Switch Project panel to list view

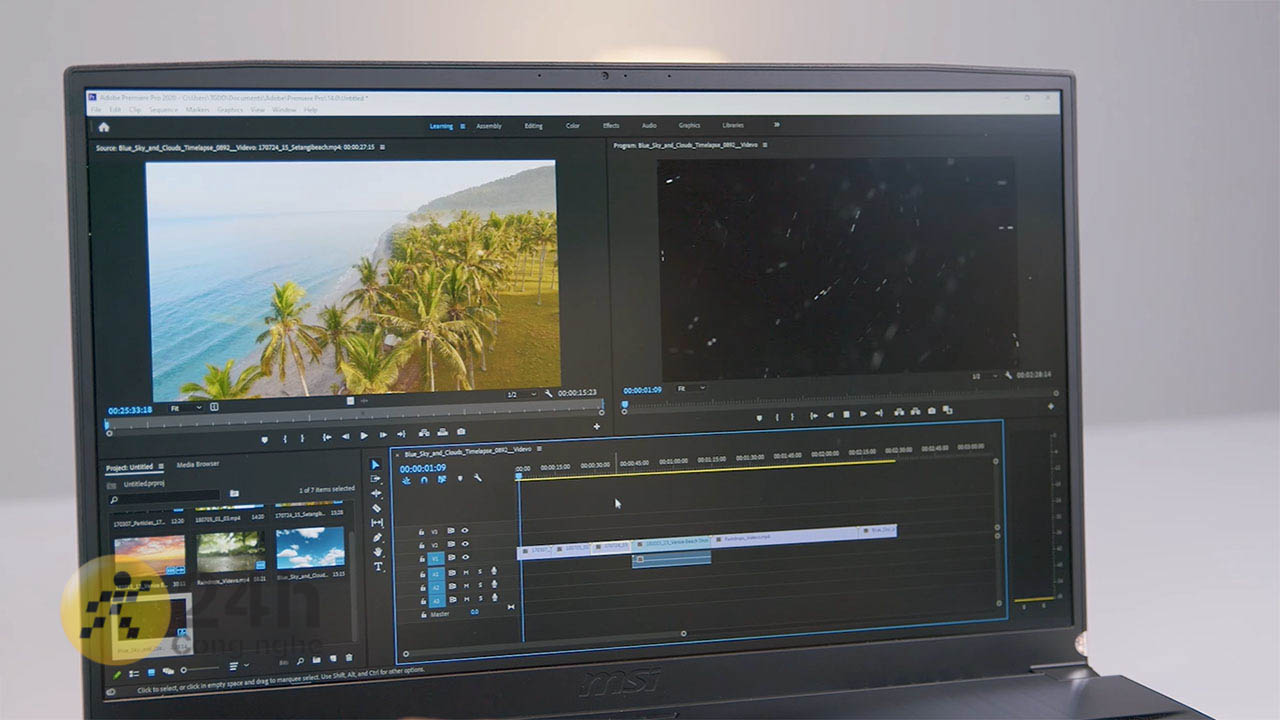[x=134, y=674]
